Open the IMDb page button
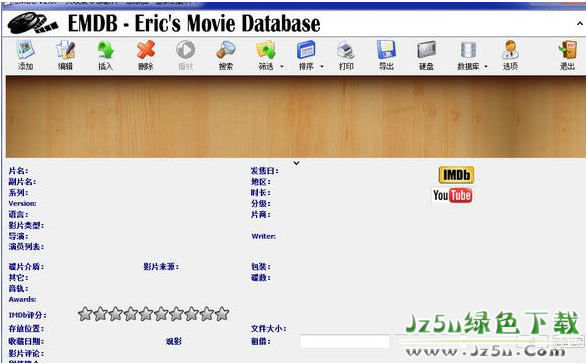The height and width of the screenshot is (364, 586). (456, 175)
